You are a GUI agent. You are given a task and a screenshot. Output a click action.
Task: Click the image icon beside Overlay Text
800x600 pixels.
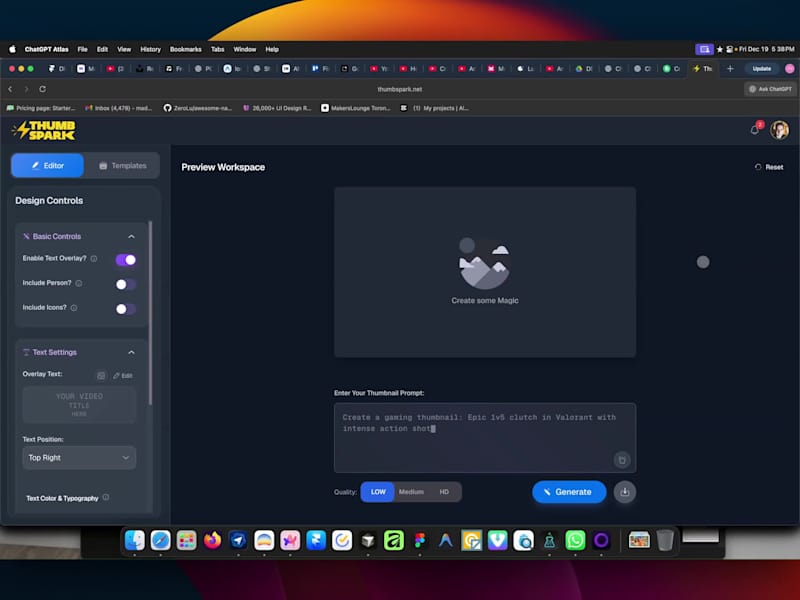pyautogui.click(x=103, y=375)
